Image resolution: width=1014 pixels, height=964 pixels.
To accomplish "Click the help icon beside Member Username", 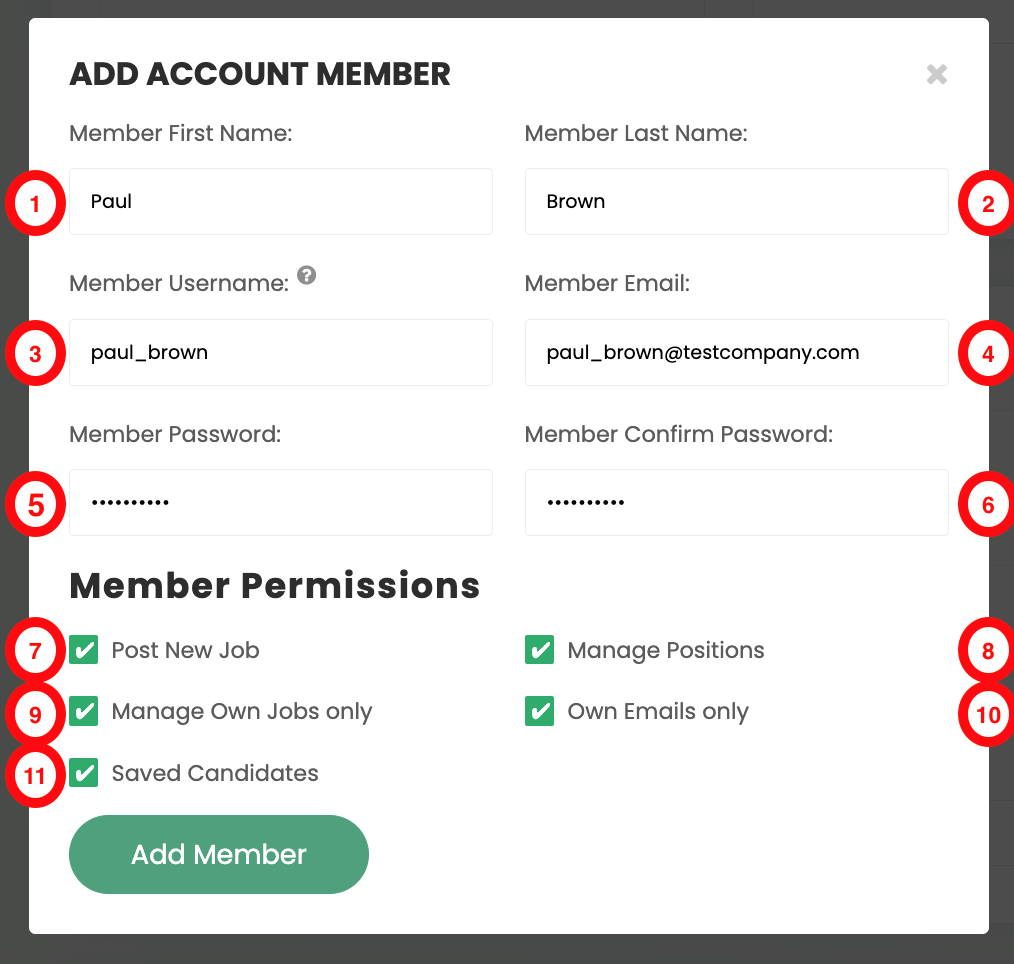I will pos(307,275).
